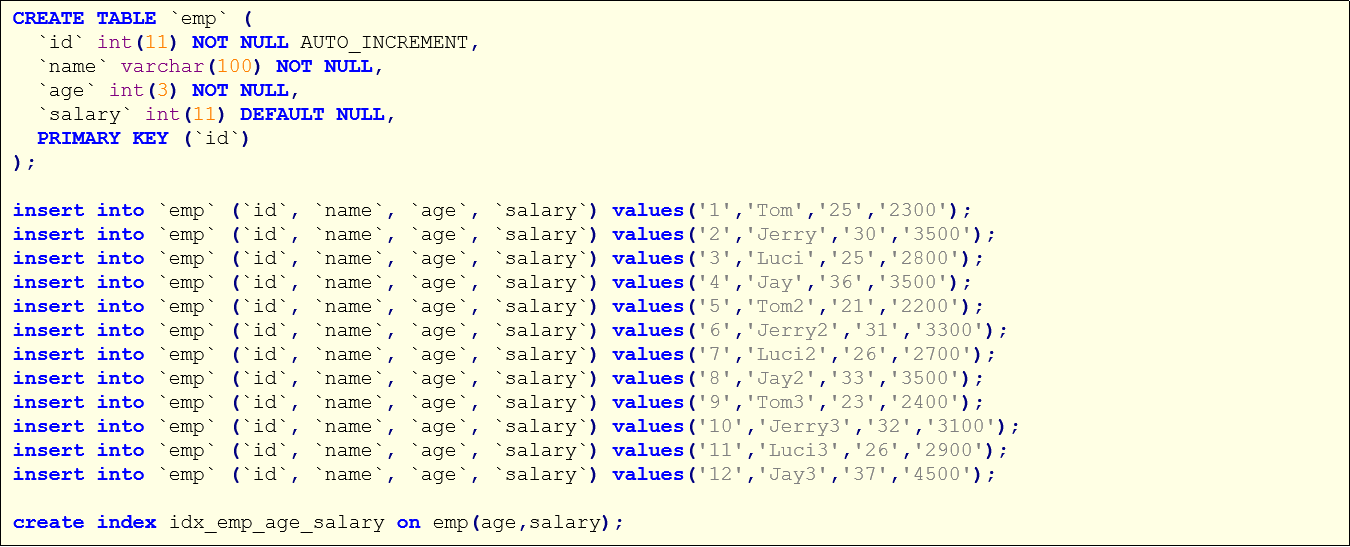Click the 'Luci2' value in the insert row
Viewport: 1350px width, 547px height.
click(x=786, y=354)
